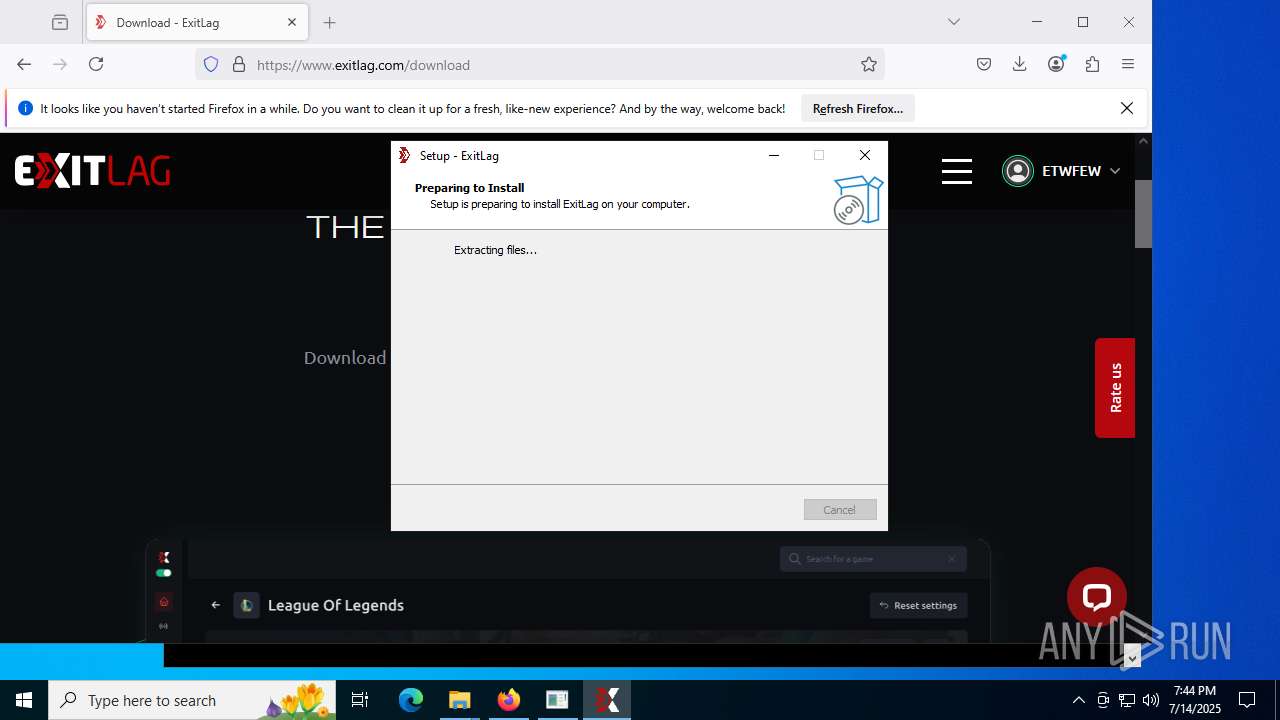Click the site security padlock icon

(x=239, y=65)
